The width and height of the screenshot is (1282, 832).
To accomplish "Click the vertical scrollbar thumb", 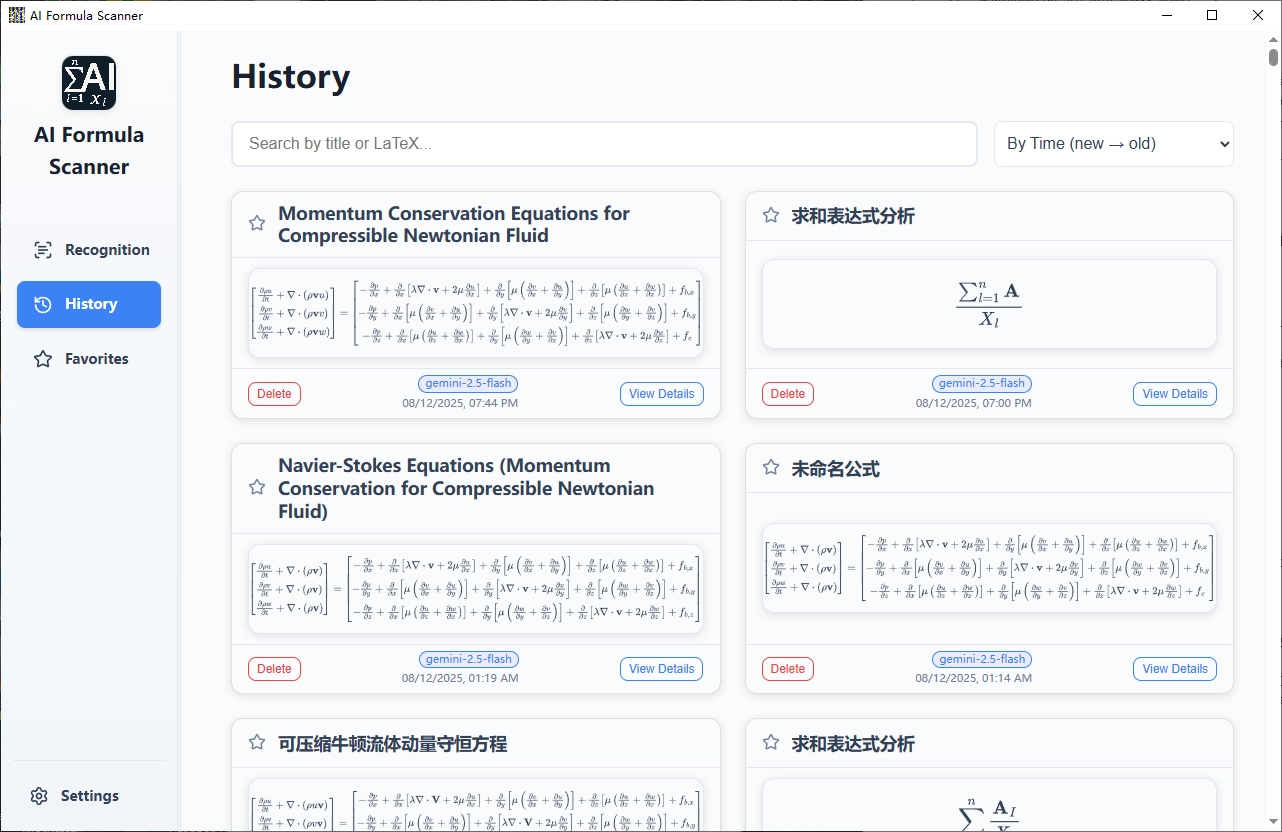I will coord(1274,57).
